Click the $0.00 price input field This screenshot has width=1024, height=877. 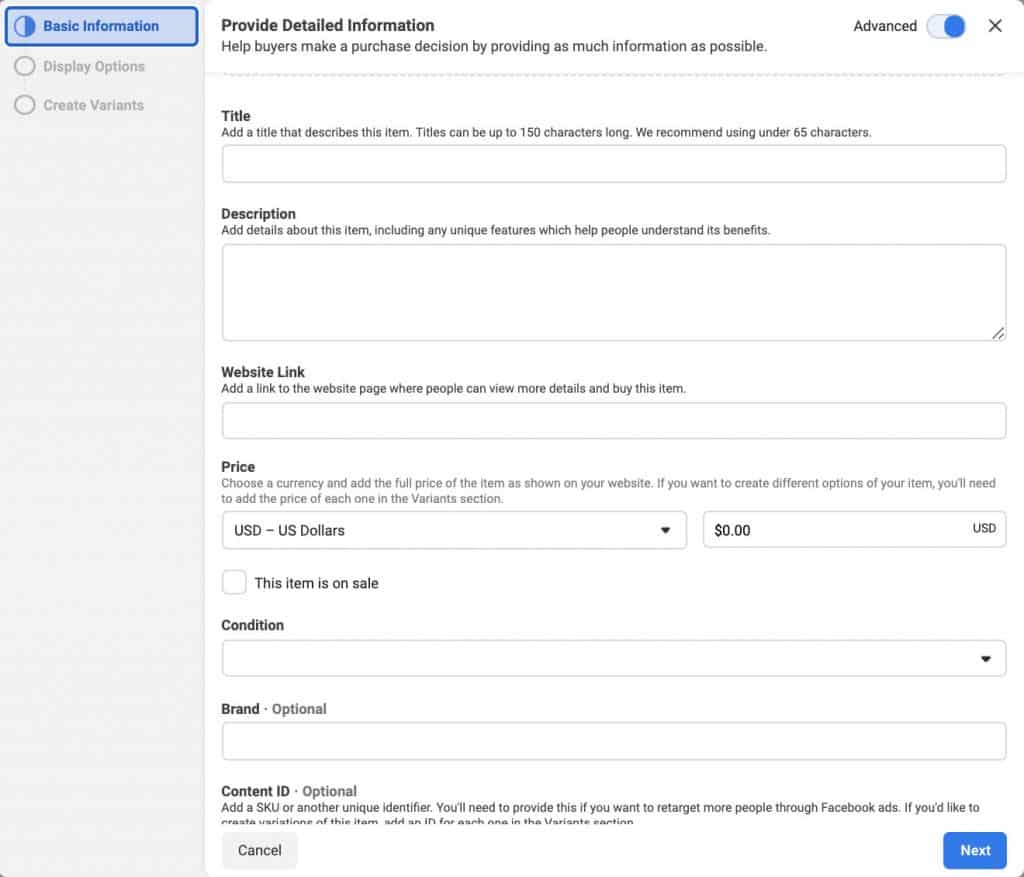(854, 530)
